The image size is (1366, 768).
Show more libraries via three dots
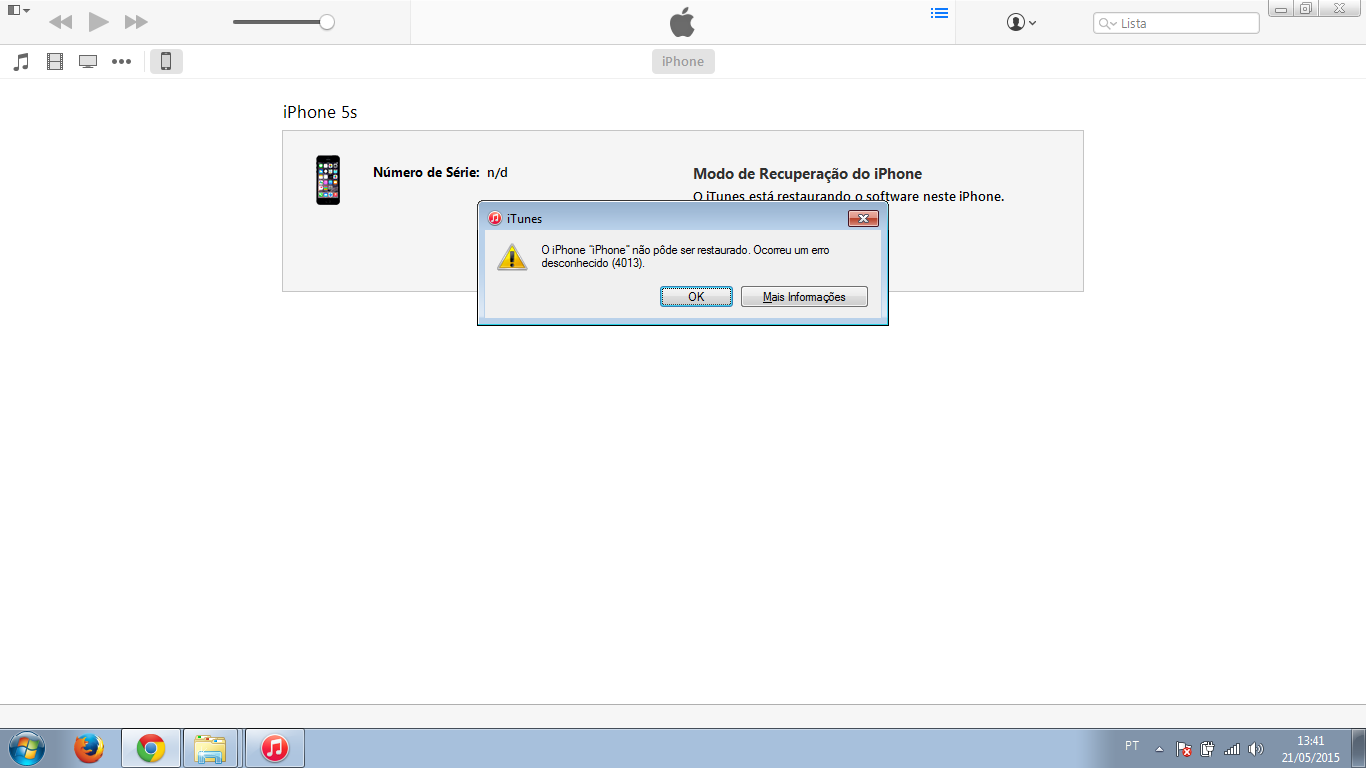click(x=121, y=62)
